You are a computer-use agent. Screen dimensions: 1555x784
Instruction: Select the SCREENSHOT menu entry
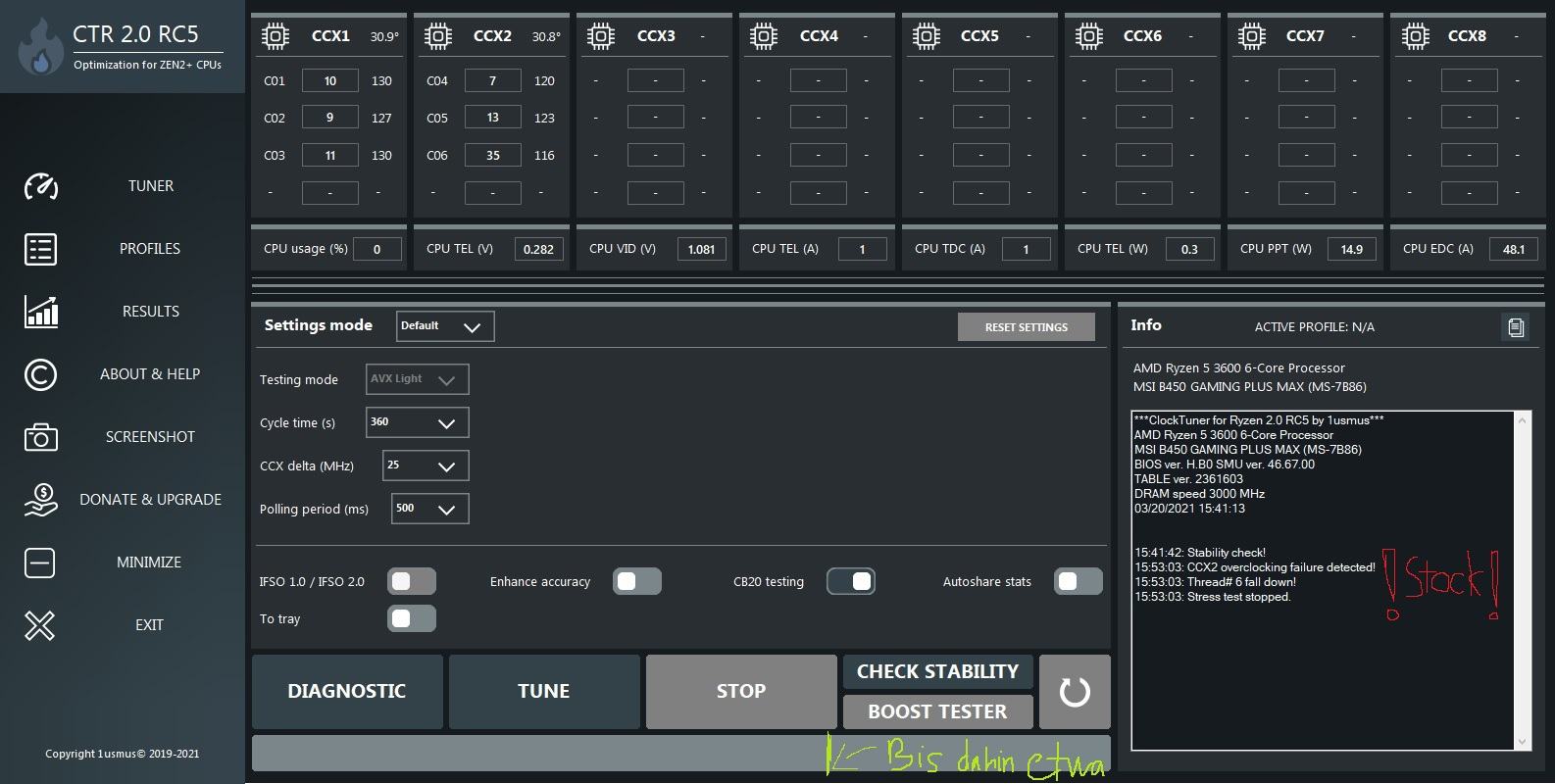[150, 437]
